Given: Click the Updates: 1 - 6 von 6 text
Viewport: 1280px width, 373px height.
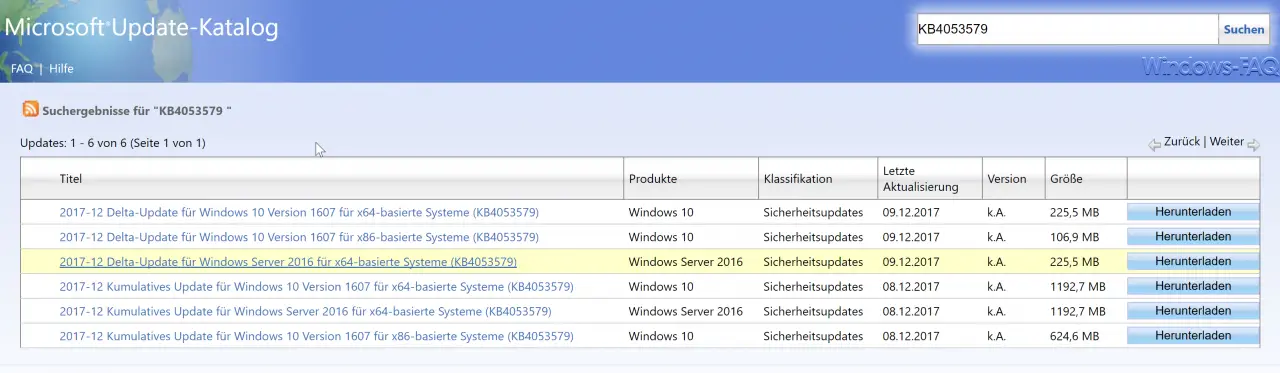Looking at the screenshot, I should (74, 143).
